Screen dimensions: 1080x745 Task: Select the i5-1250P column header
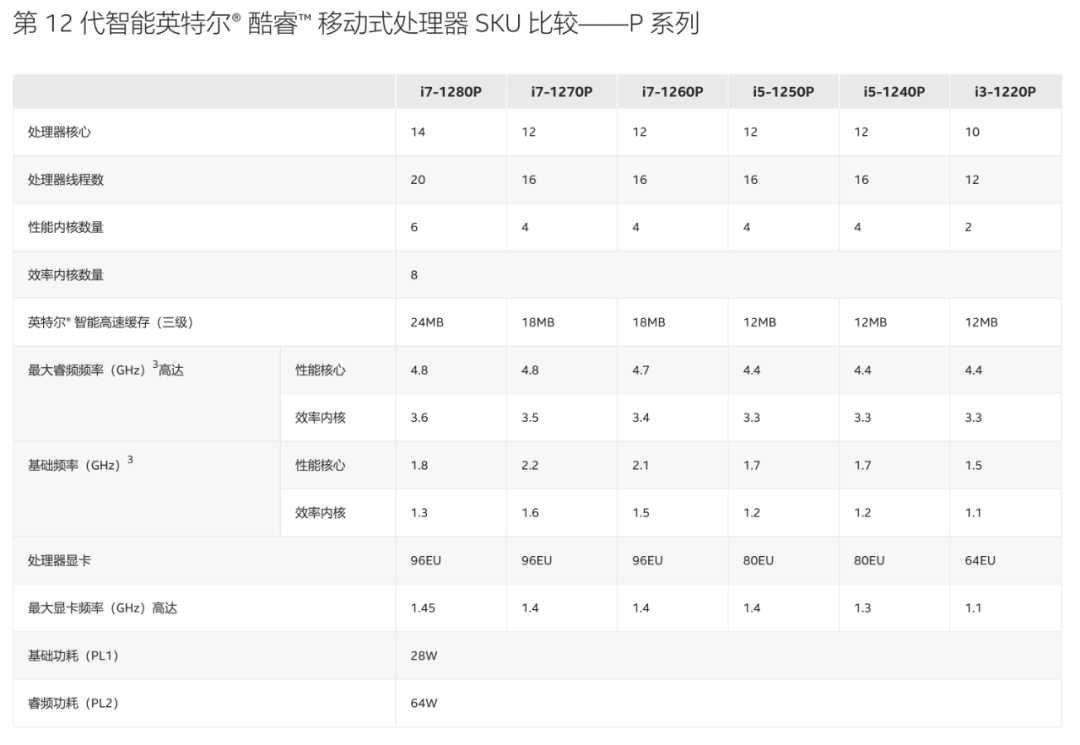point(783,92)
